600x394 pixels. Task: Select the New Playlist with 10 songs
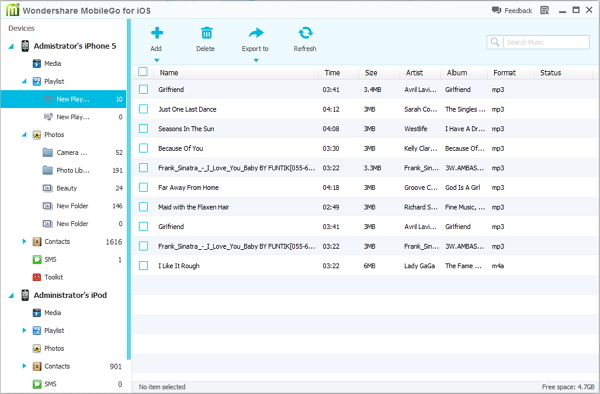(63, 99)
